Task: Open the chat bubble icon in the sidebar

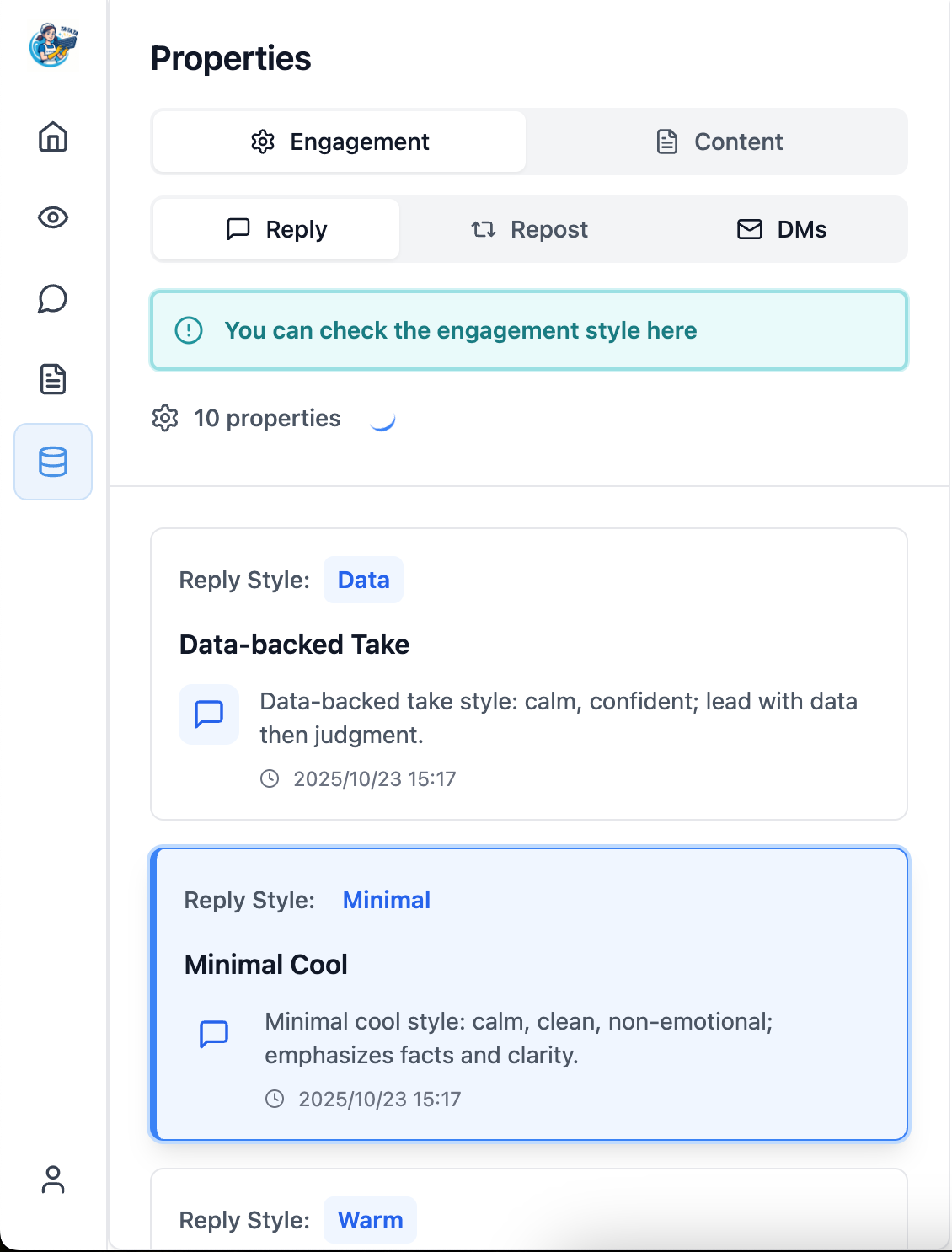Action: 52,299
